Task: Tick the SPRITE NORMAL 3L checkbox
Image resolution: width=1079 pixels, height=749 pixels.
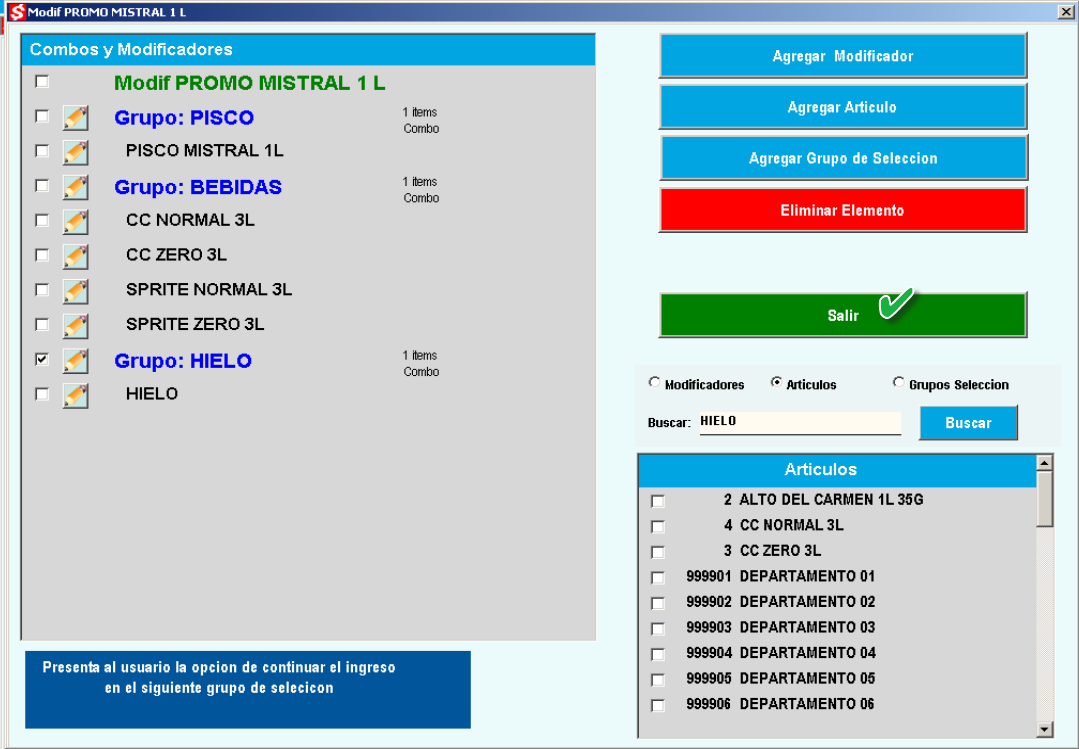Action: tap(42, 289)
